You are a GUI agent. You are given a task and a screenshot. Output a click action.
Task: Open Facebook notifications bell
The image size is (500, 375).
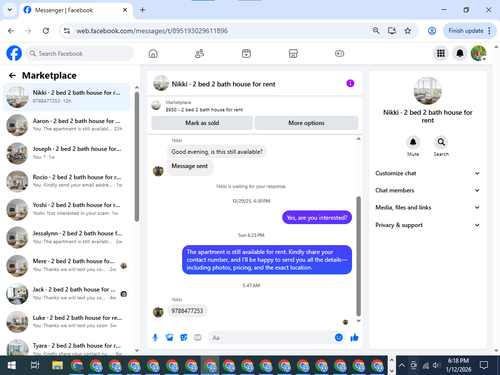click(460, 53)
